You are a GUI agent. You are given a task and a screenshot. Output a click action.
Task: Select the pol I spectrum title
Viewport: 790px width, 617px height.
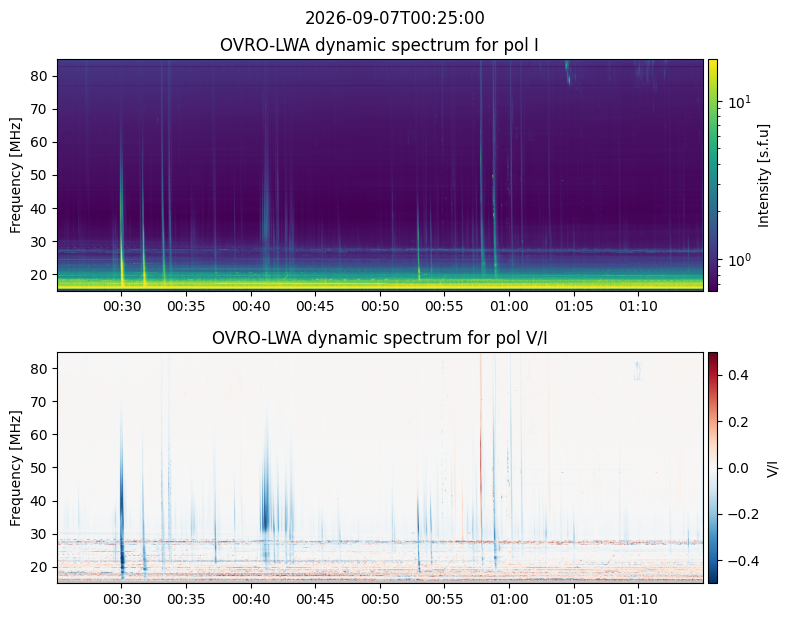379,45
